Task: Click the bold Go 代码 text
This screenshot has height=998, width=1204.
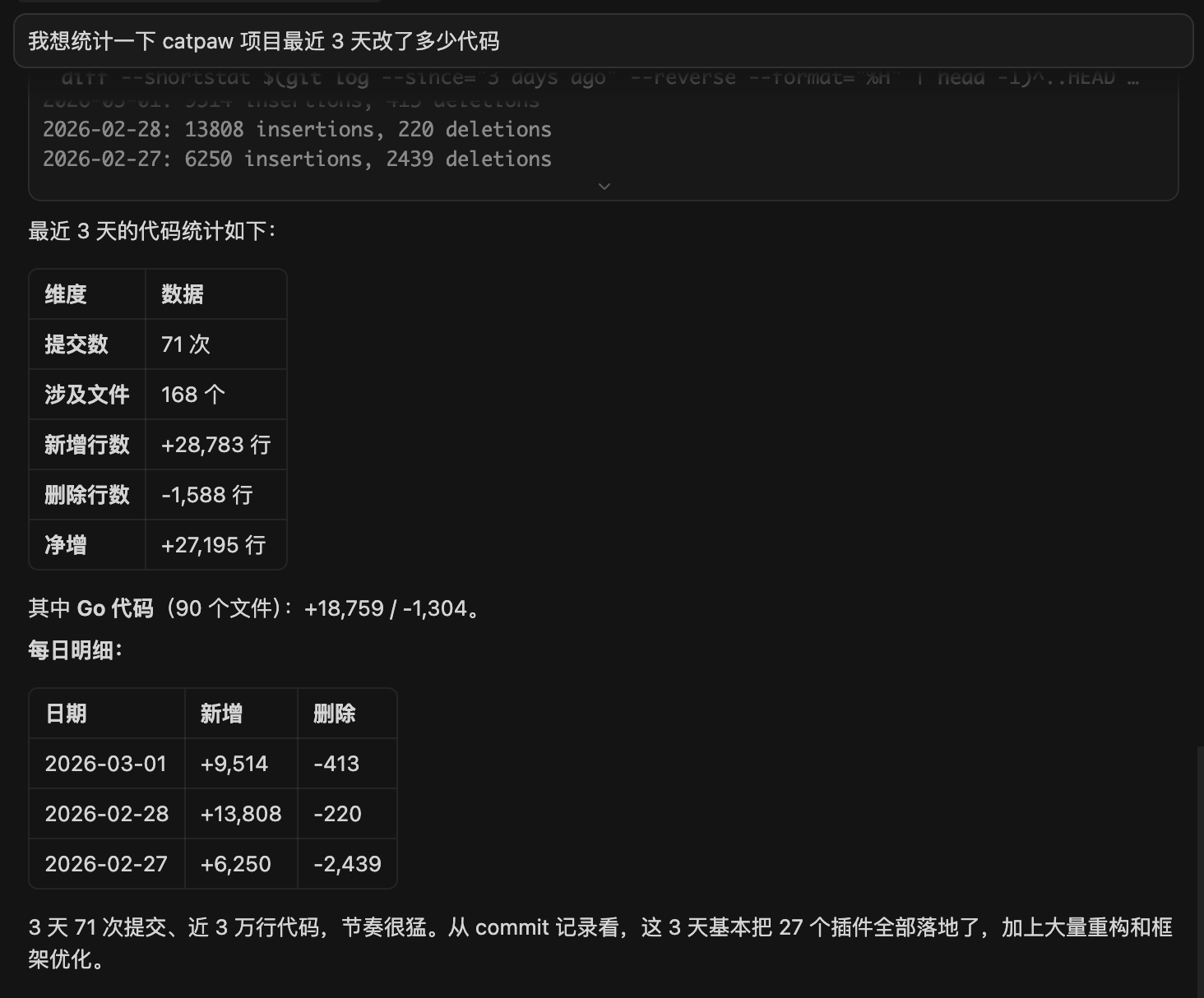Action: pos(115,608)
